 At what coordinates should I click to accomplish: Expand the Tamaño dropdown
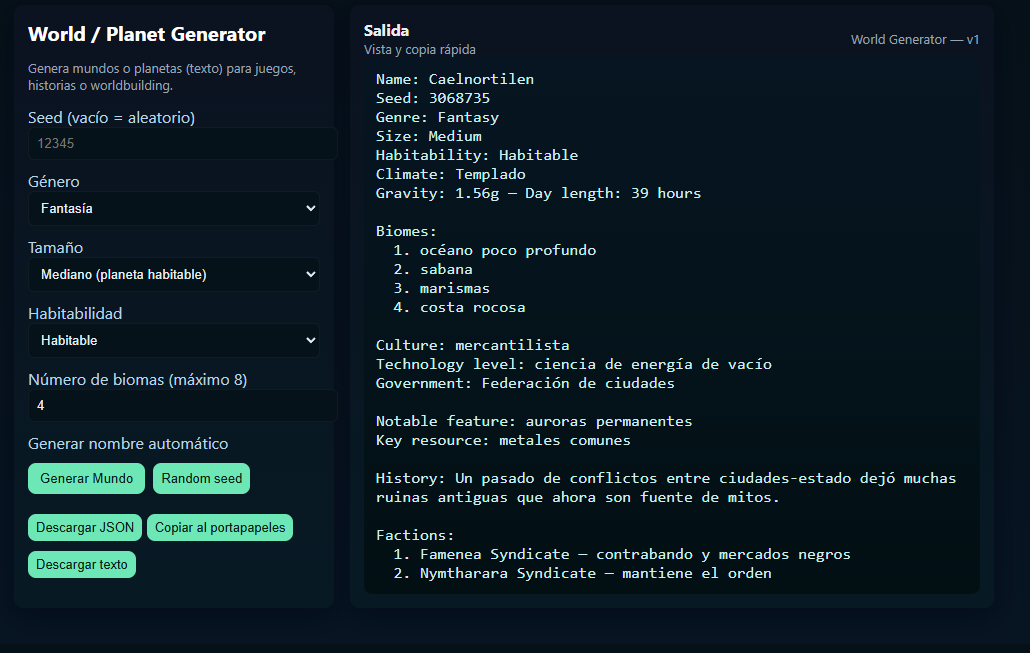point(174,275)
